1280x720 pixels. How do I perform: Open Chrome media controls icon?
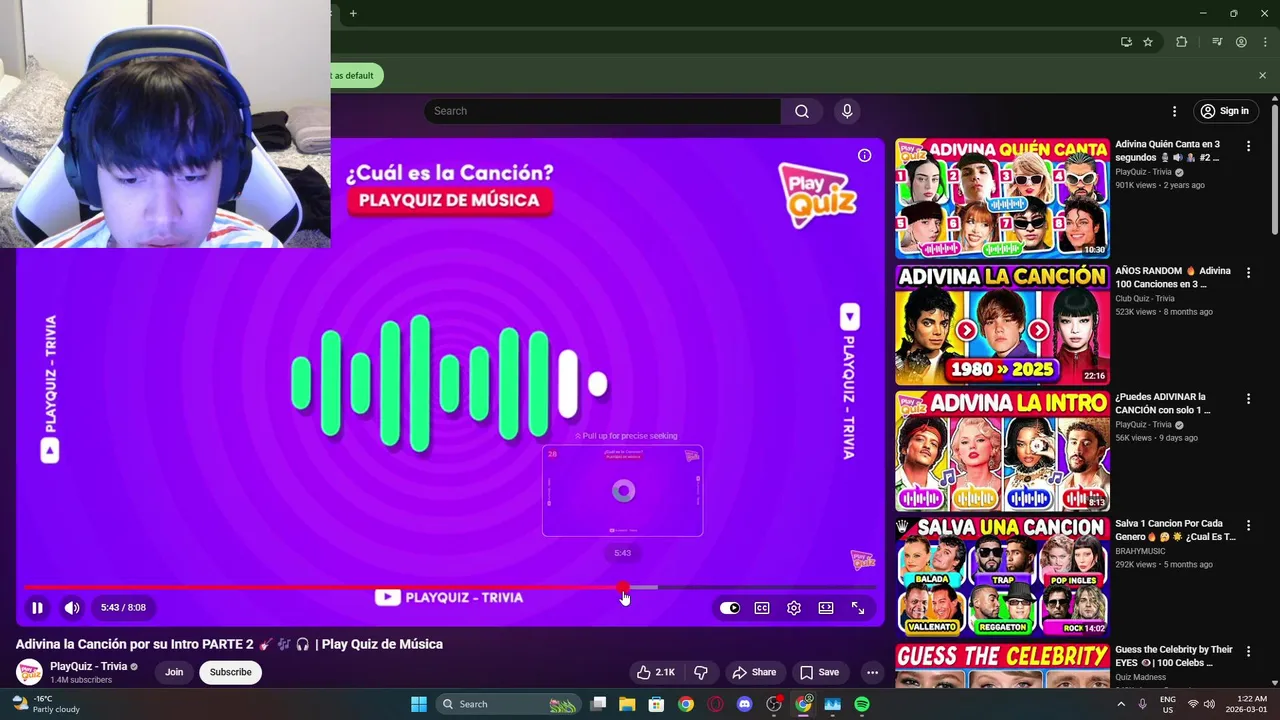[1217, 42]
